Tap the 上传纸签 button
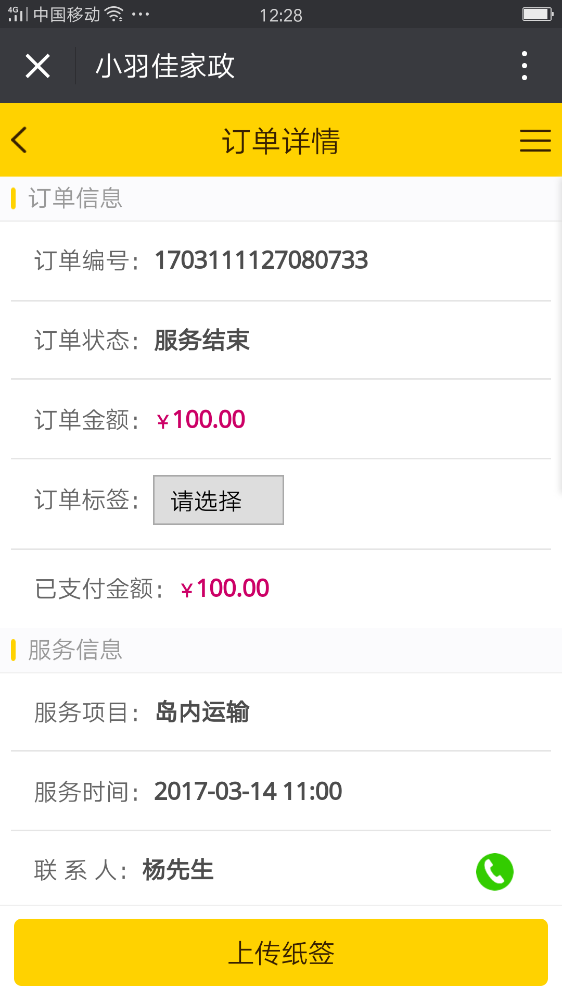The image size is (562, 1000). (281, 952)
